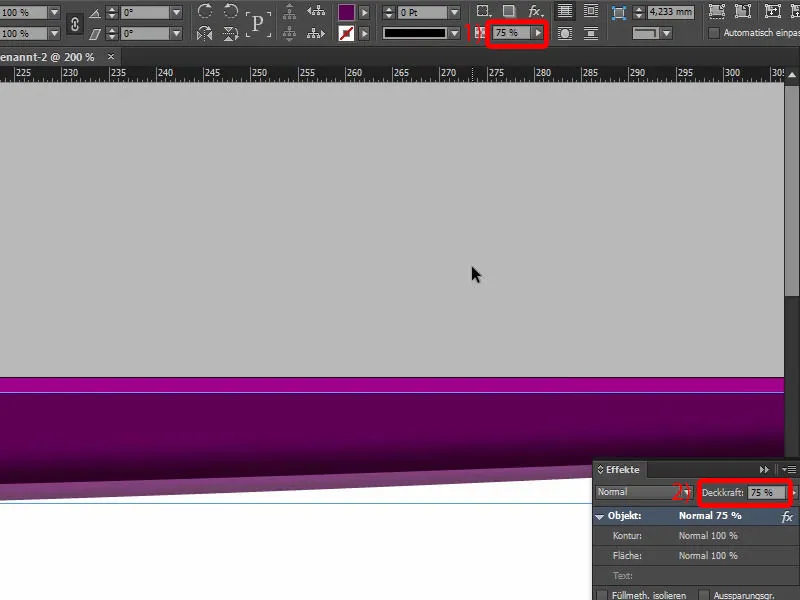Image resolution: width=800 pixels, height=600 pixels.
Task: Open the Effekte panel flyout menu
Action: pyautogui.click(x=789, y=470)
